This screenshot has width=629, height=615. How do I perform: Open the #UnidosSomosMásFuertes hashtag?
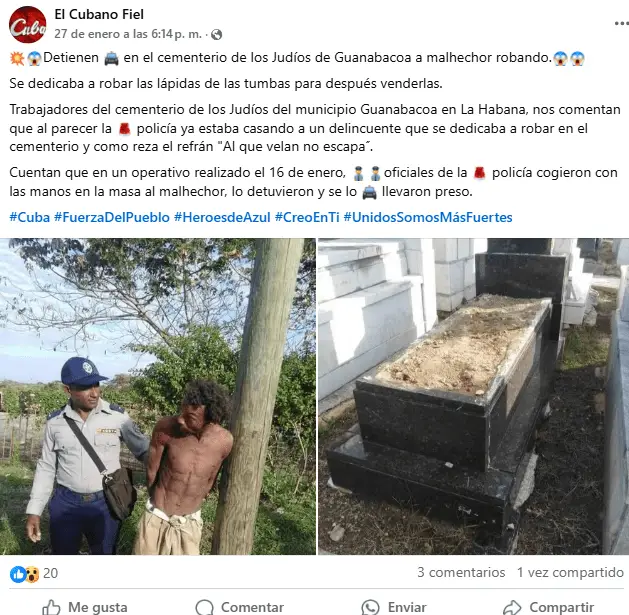pos(428,217)
